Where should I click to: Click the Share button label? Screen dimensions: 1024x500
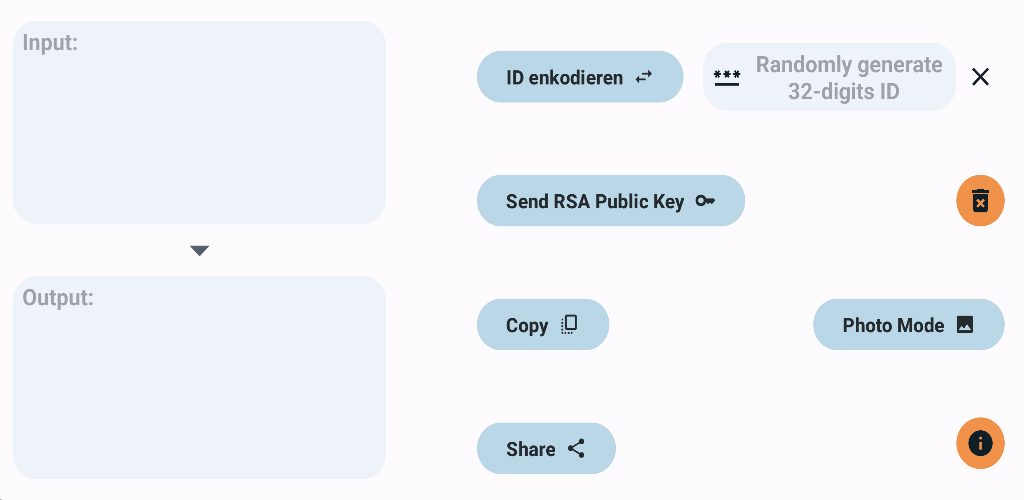tap(531, 449)
